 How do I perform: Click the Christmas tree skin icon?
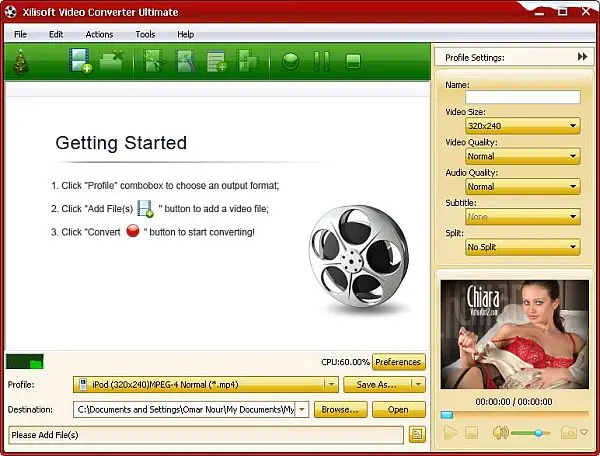click(x=21, y=62)
